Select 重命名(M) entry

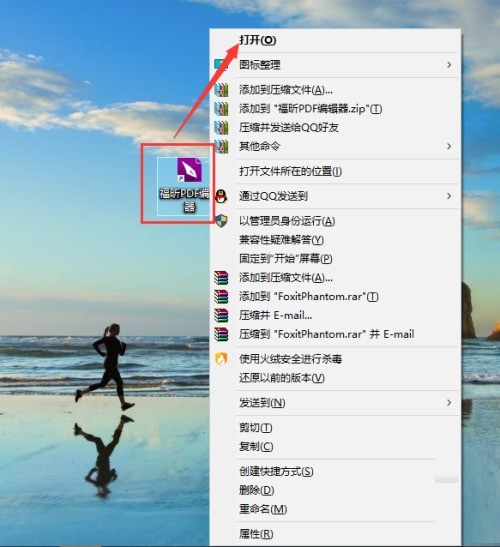263,509
